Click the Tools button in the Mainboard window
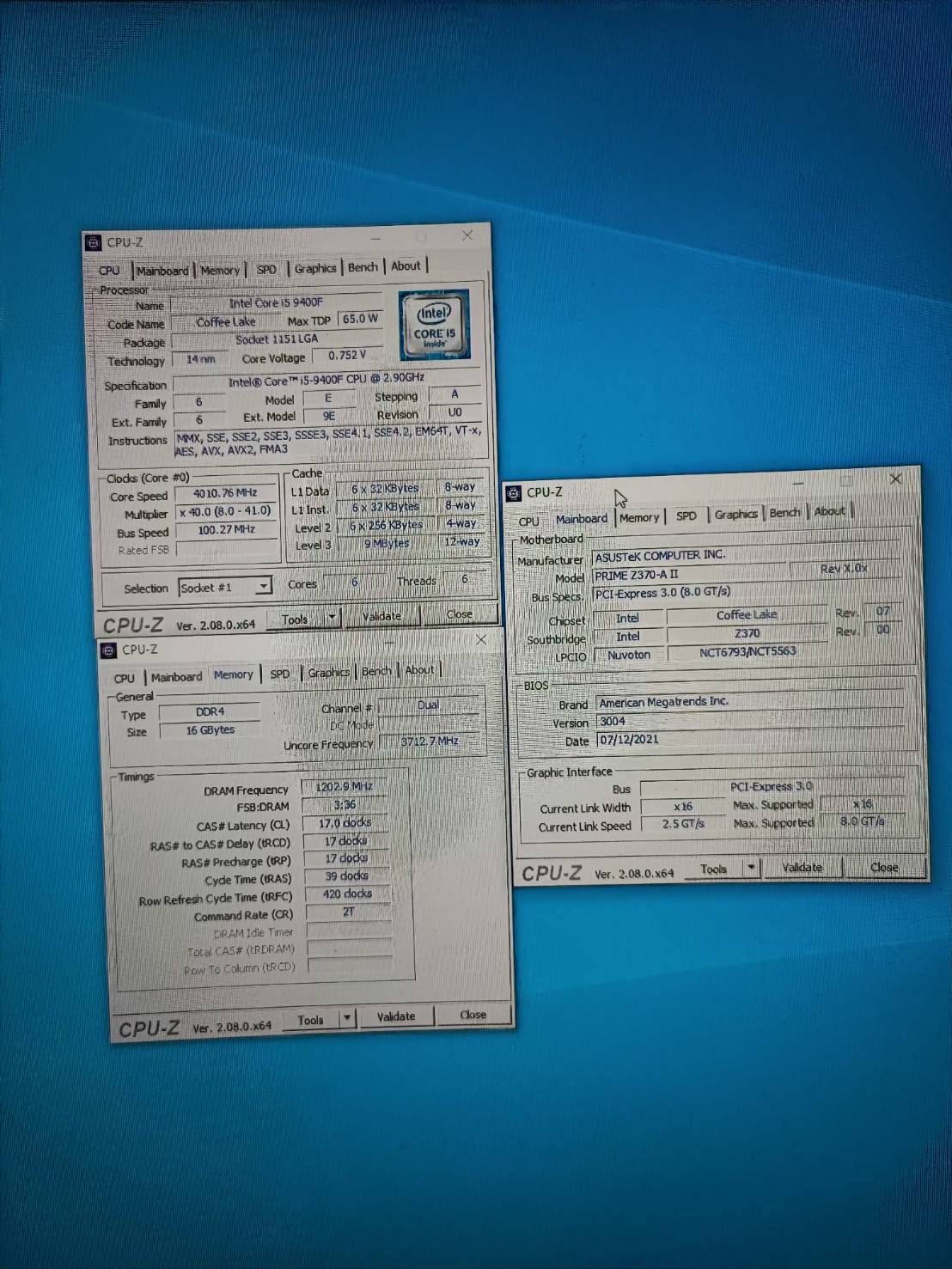Image resolution: width=952 pixels, height=1269 pixels. (714, 869)
